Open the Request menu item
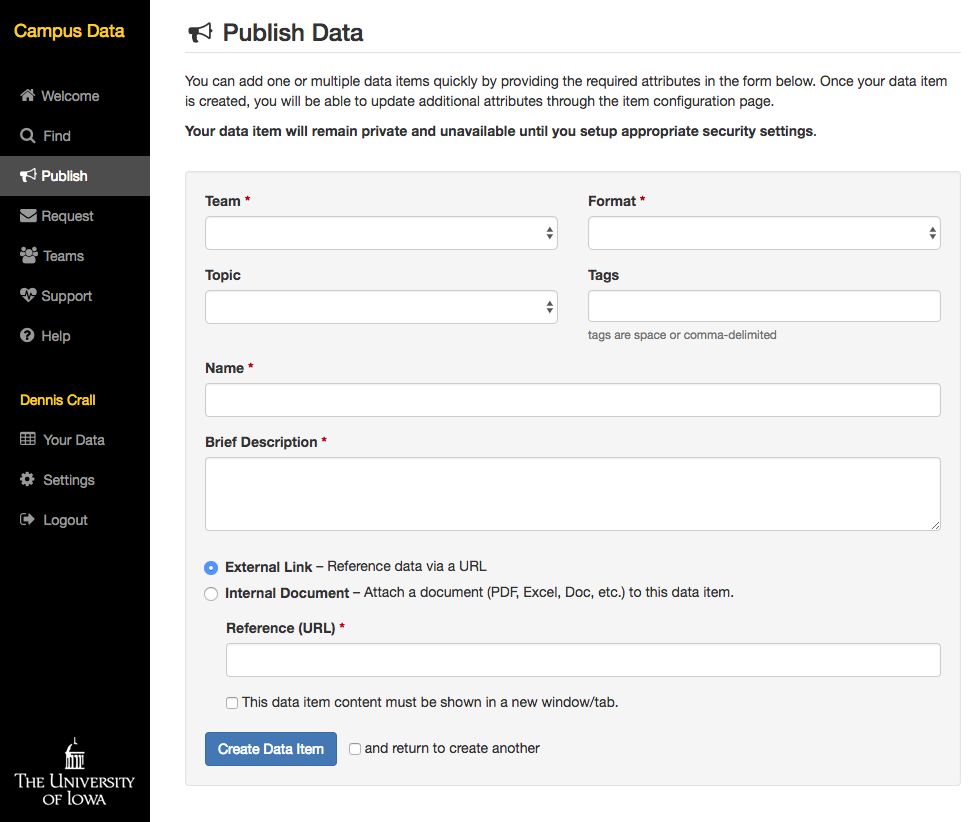The height and width of the screenshot is (822, 980). (x=68, y=216)
